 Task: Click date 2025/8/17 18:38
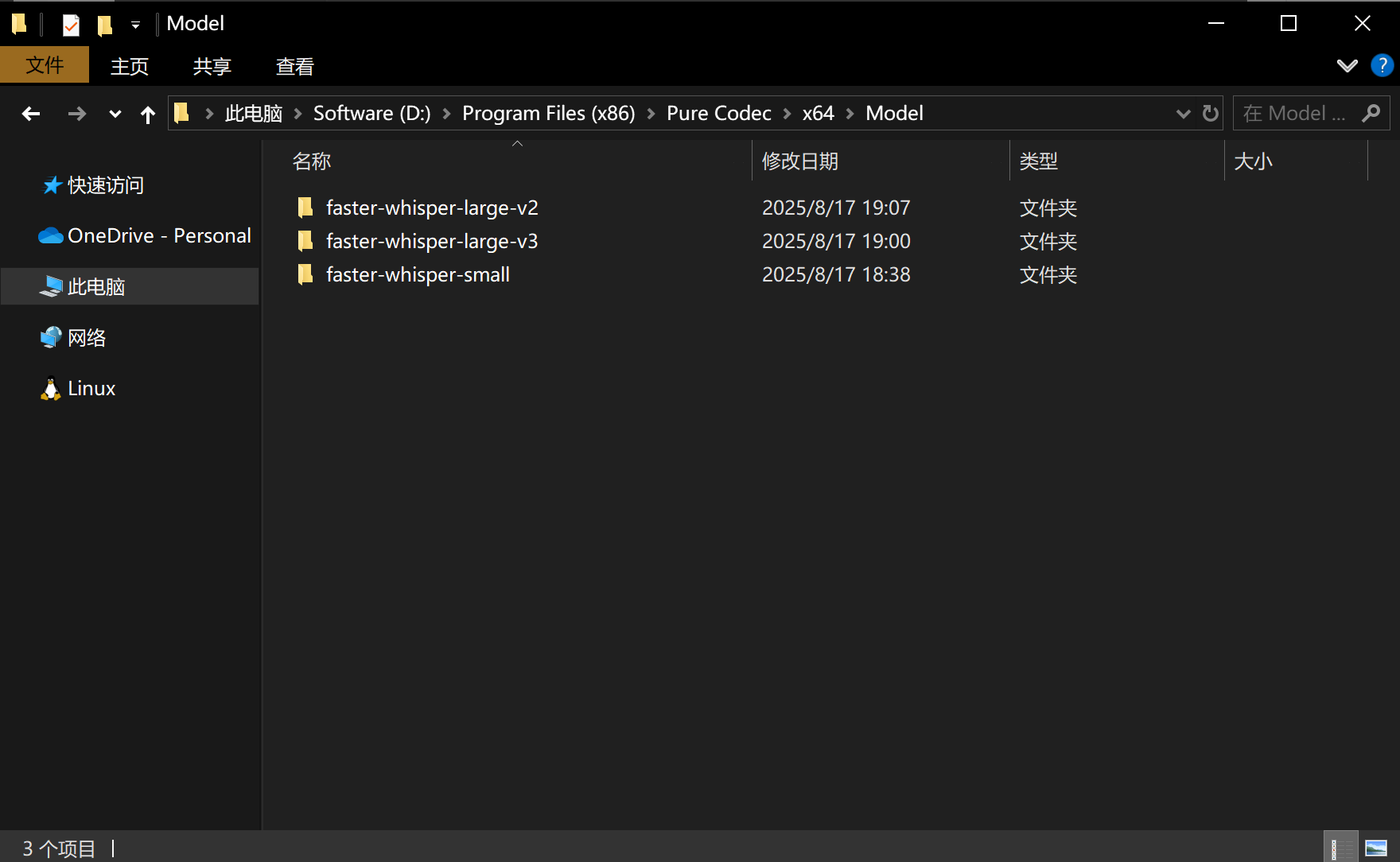tap(836, 274)
